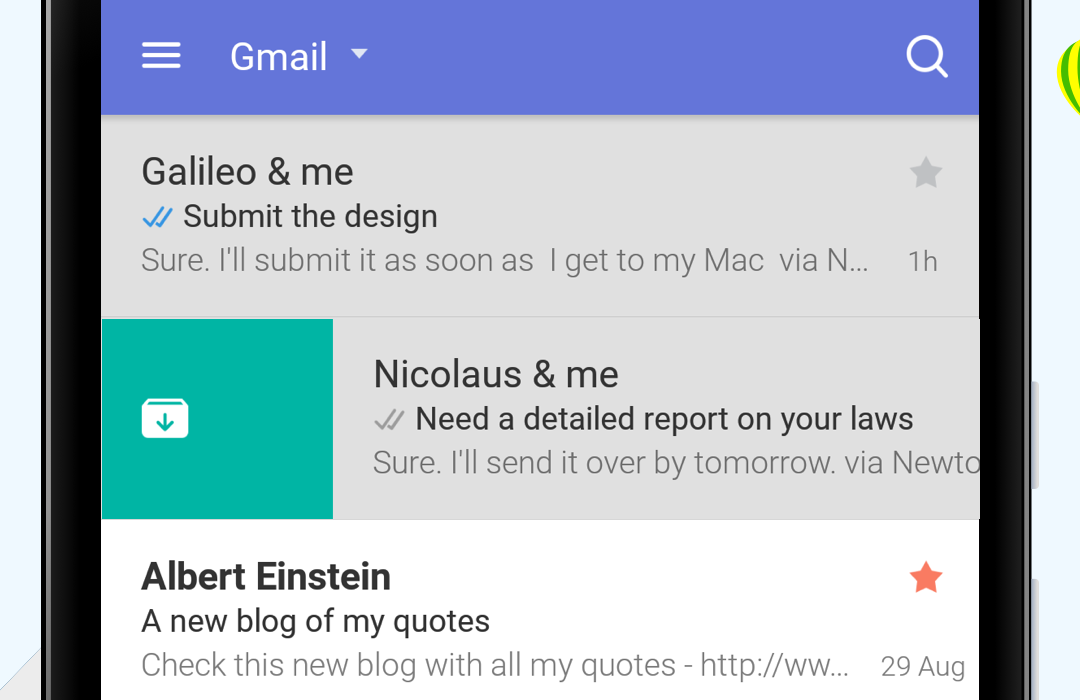Unstar the Albert Einstein email
Screen dimensions: 1080x700
[926, 577]
